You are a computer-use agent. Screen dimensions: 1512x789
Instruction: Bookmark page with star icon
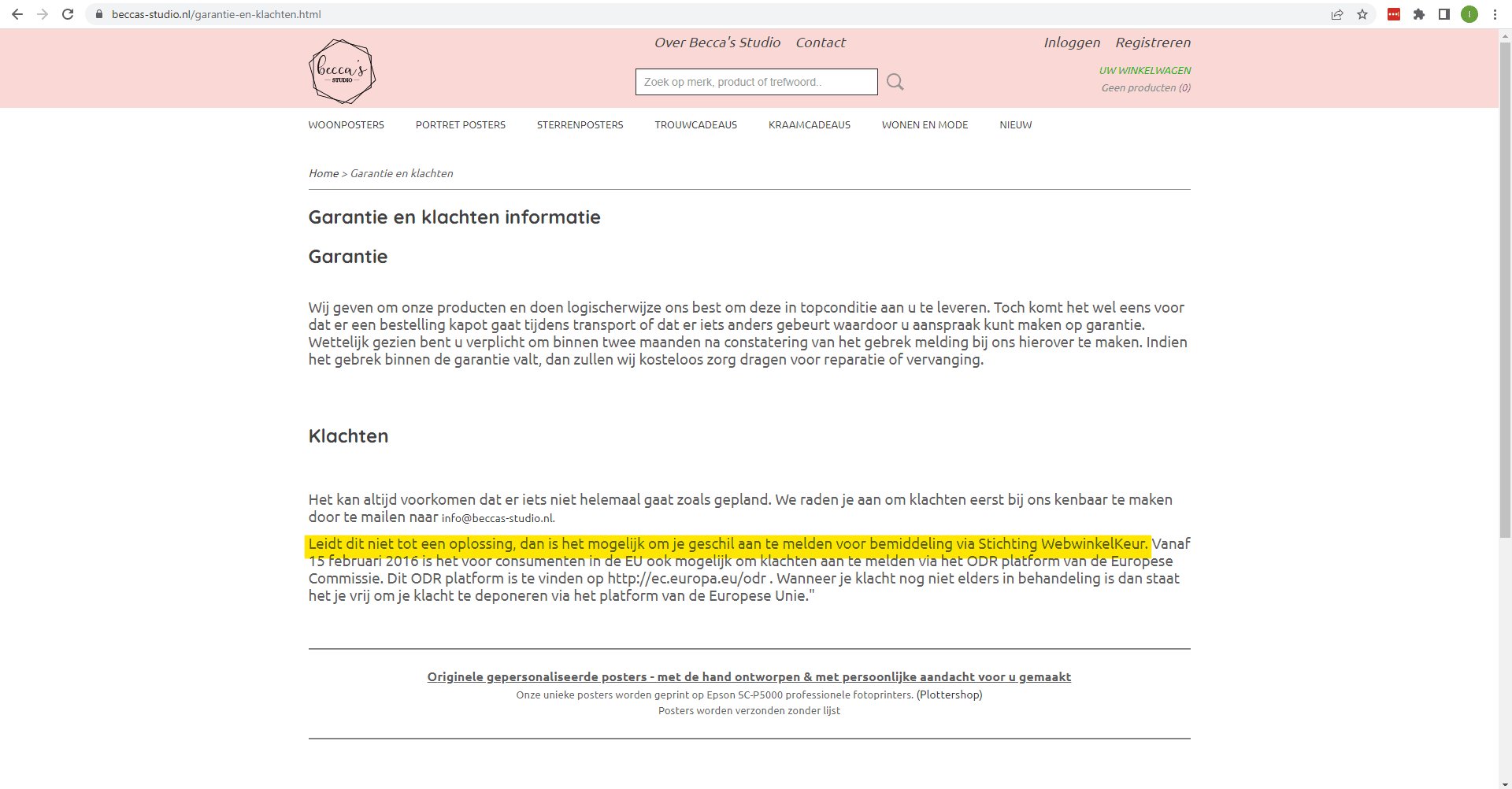click(1362, 14)
